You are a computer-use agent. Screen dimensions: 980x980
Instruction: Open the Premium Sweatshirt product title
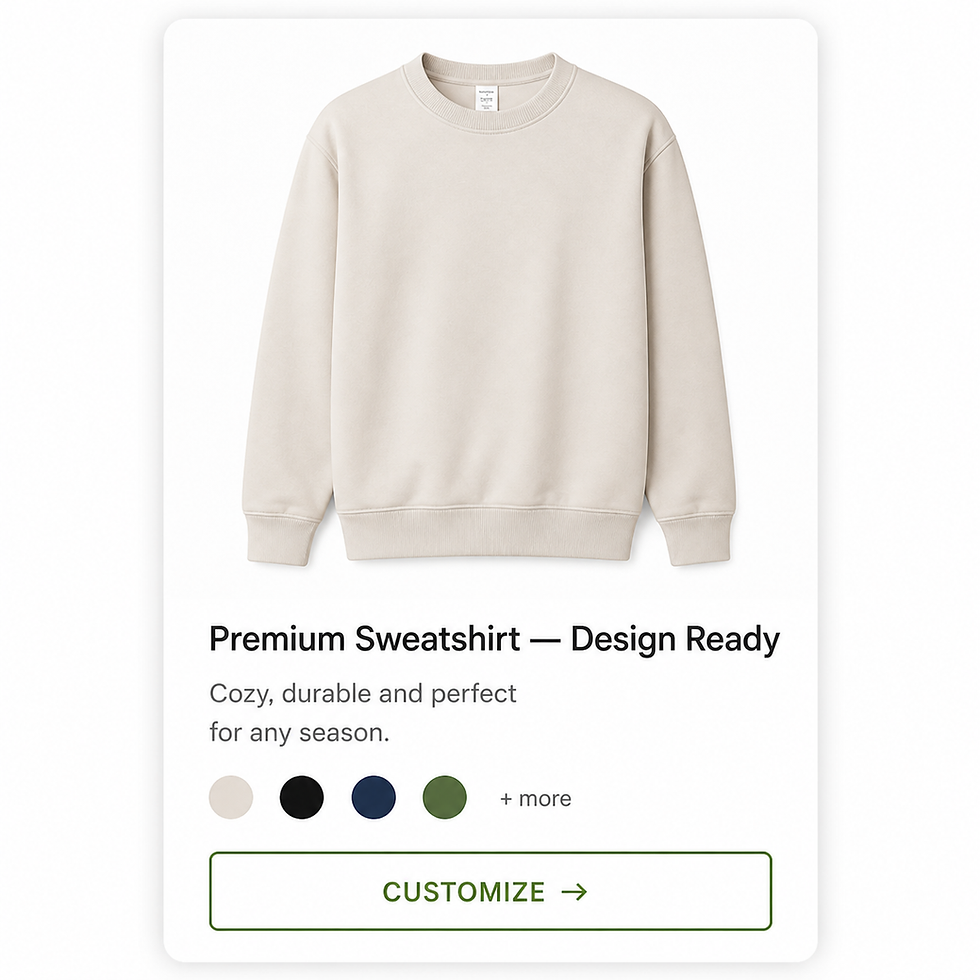coord(494,639)
